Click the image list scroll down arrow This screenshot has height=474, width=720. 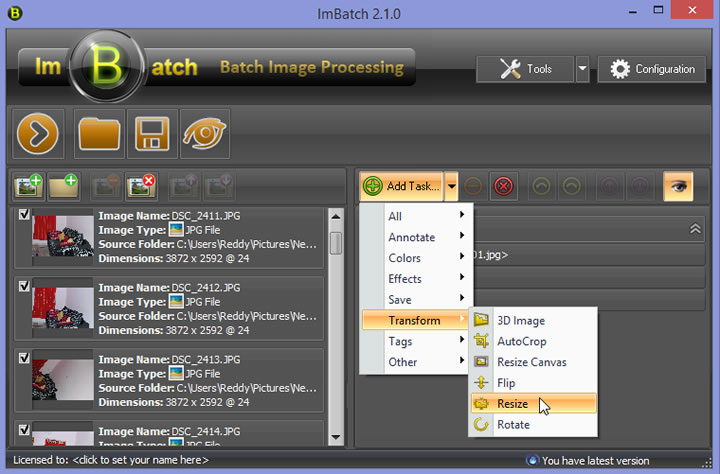coord(336,437)
